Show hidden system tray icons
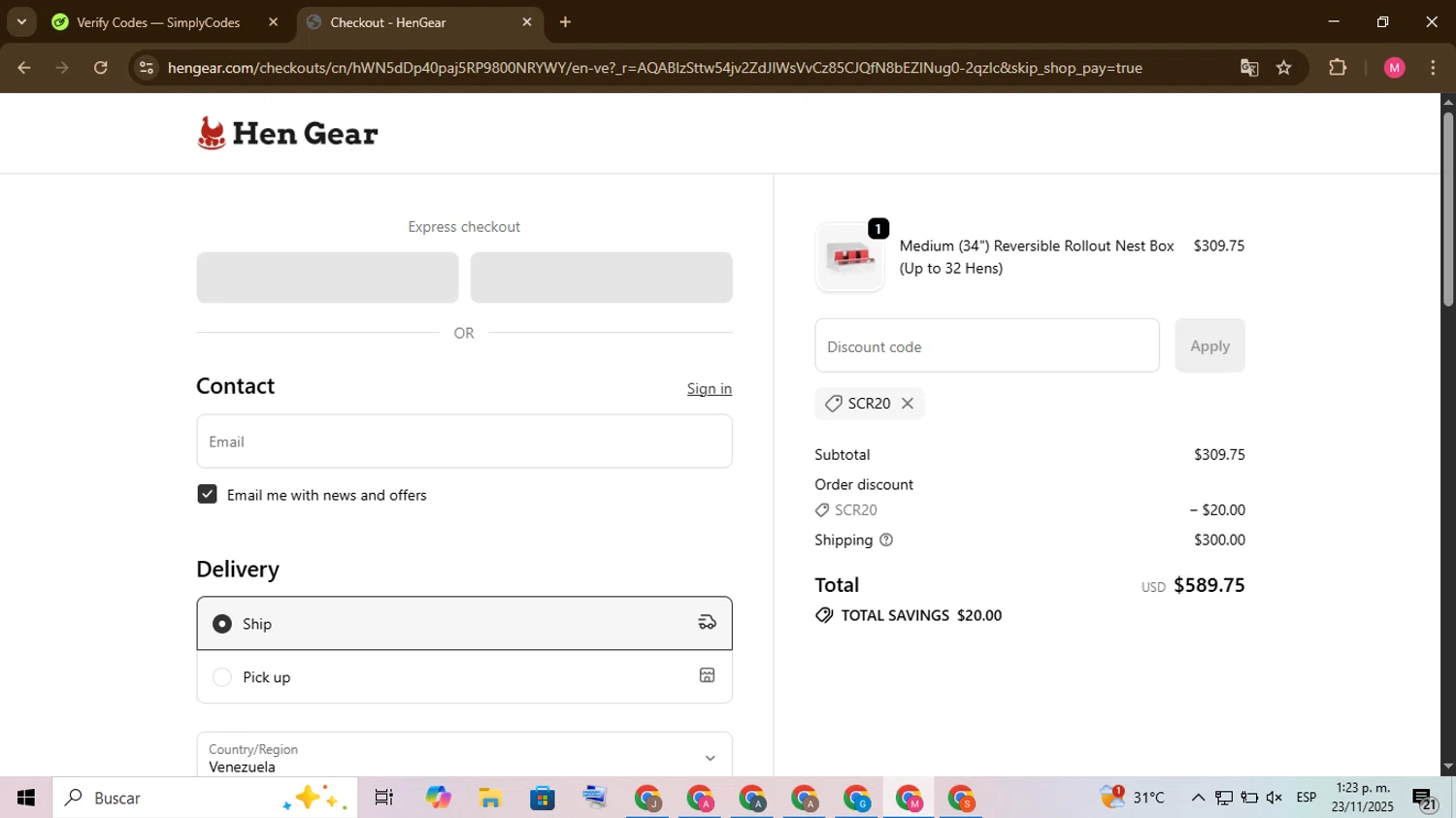 pyautogui.click(x=1198, y=798)
